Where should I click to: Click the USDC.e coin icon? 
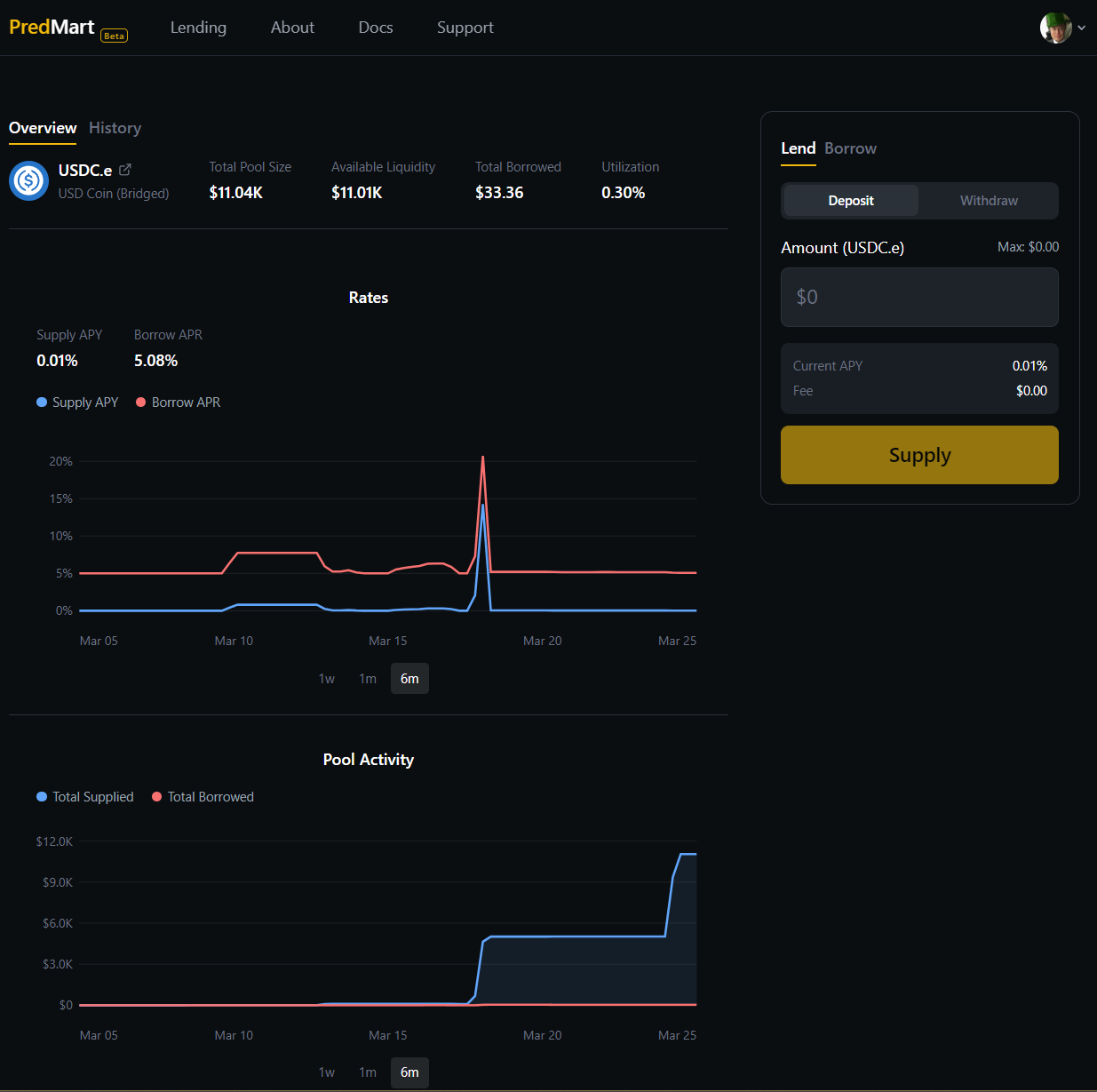coord(28,180)
